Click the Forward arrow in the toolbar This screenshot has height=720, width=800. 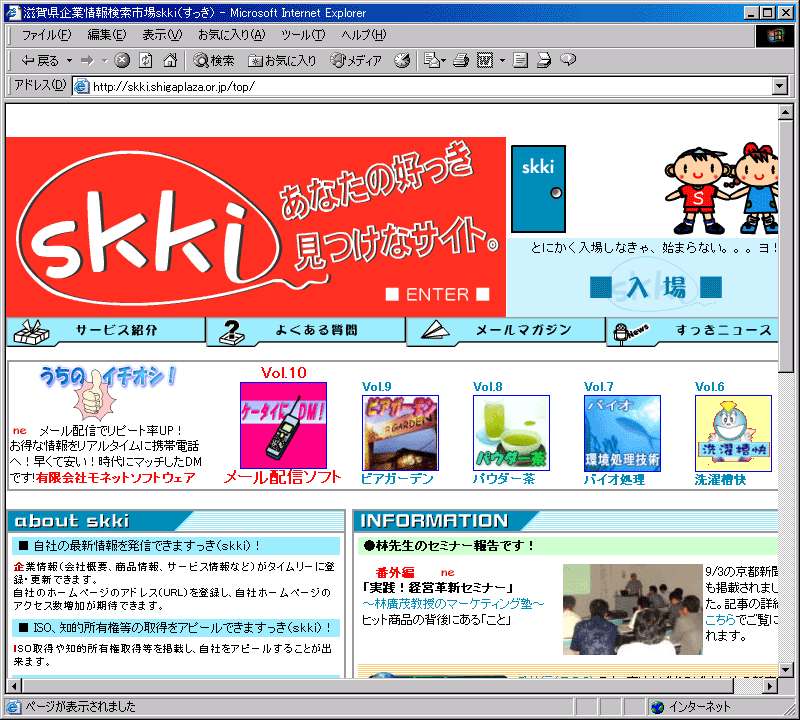[x=87, y=61]
